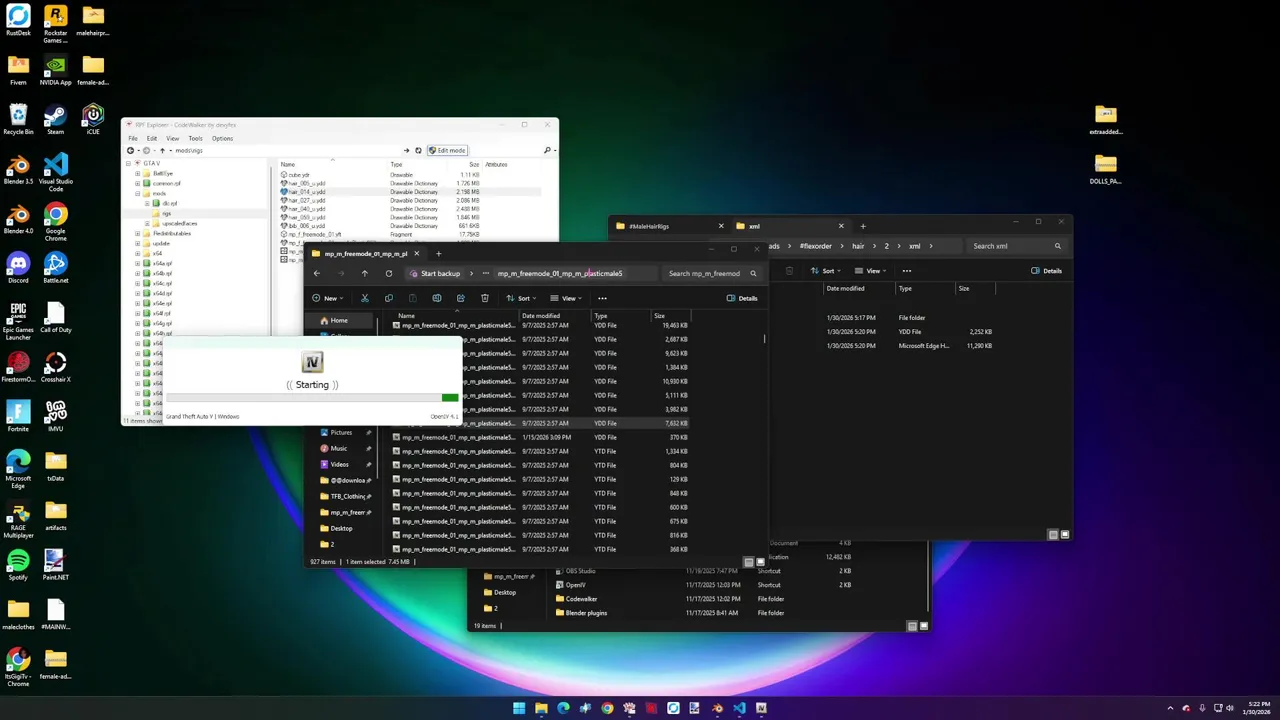Expand common.rpf in CodeWalker tree
Image resolution: width=1280 pixels, height=720 pixels.
tap(137, 183)
